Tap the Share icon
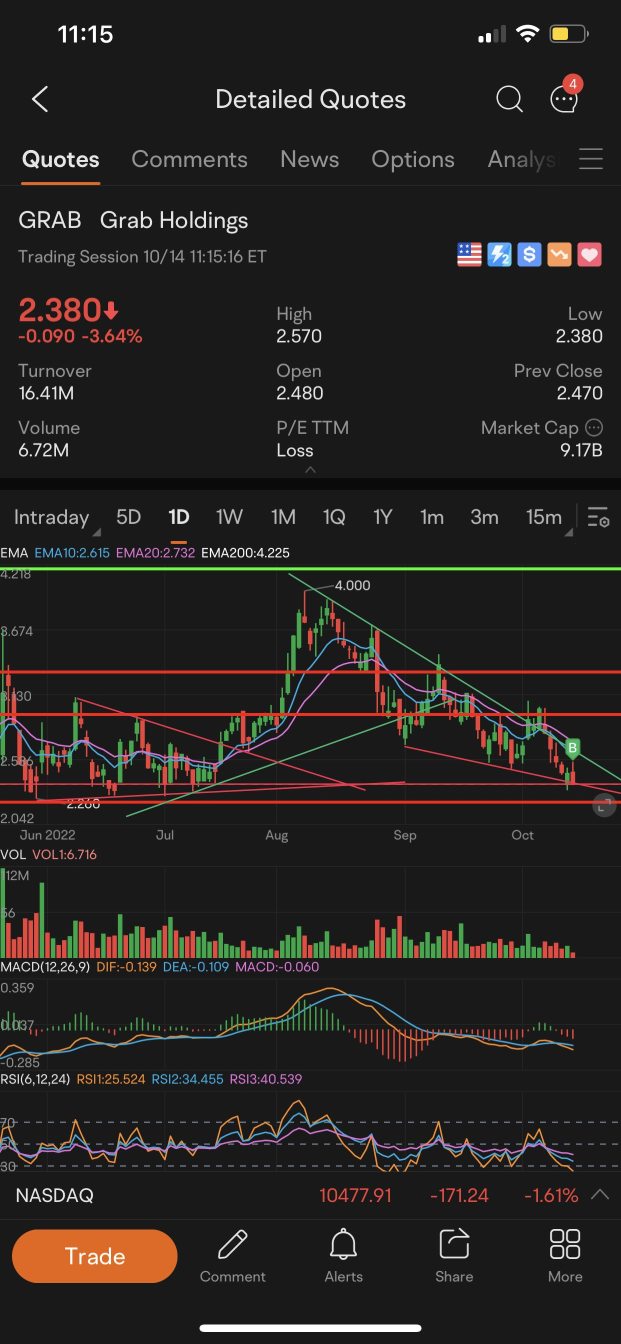The width and height of the screenshot is (621, 1344). 454,1256
